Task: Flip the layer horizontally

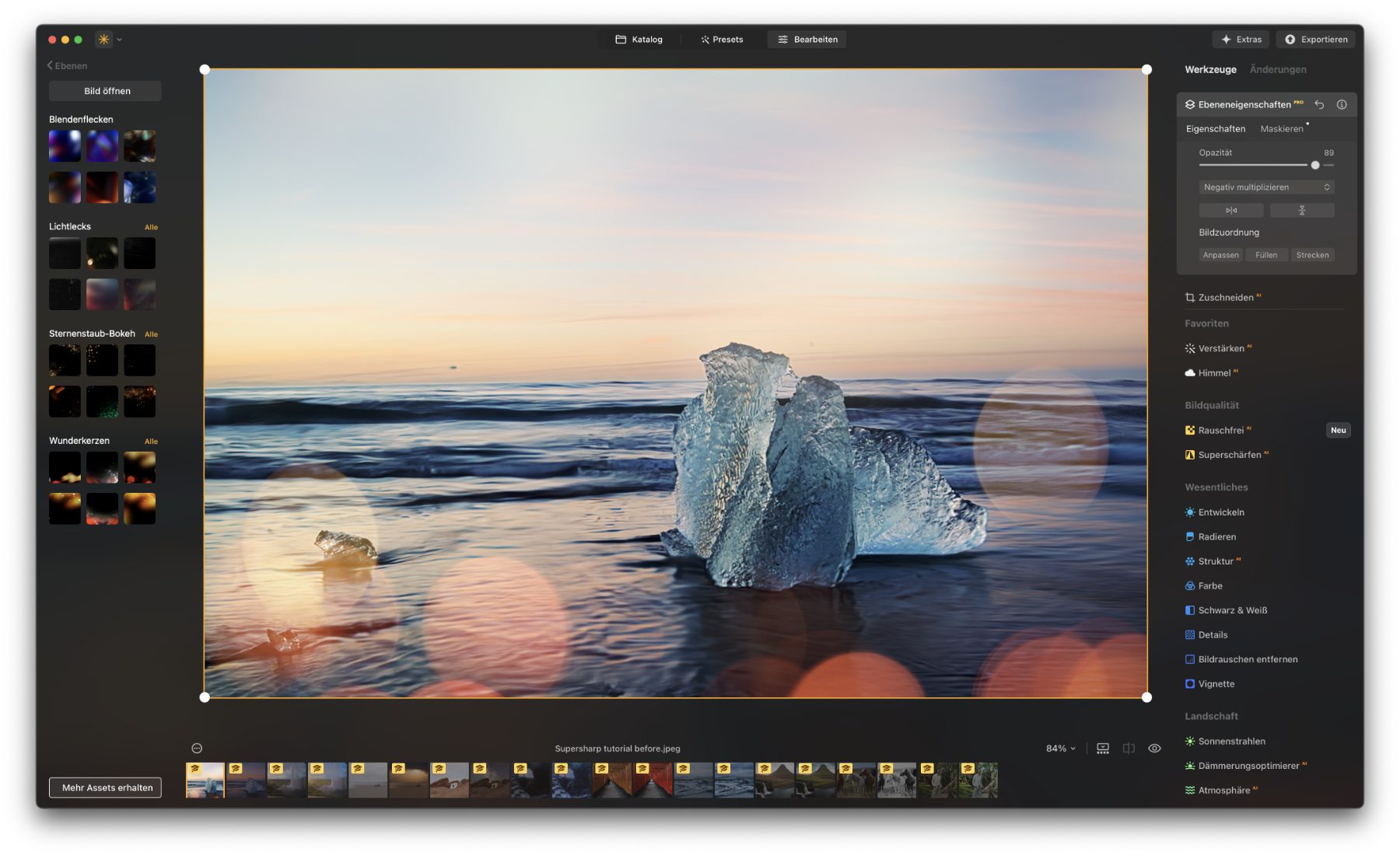Action: click(1230, 211)
